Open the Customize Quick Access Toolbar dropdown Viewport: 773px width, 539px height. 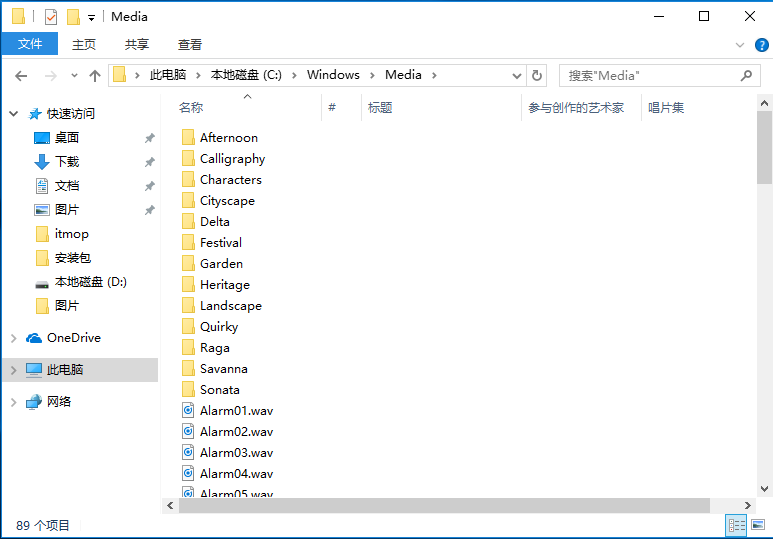click(91, 18)
